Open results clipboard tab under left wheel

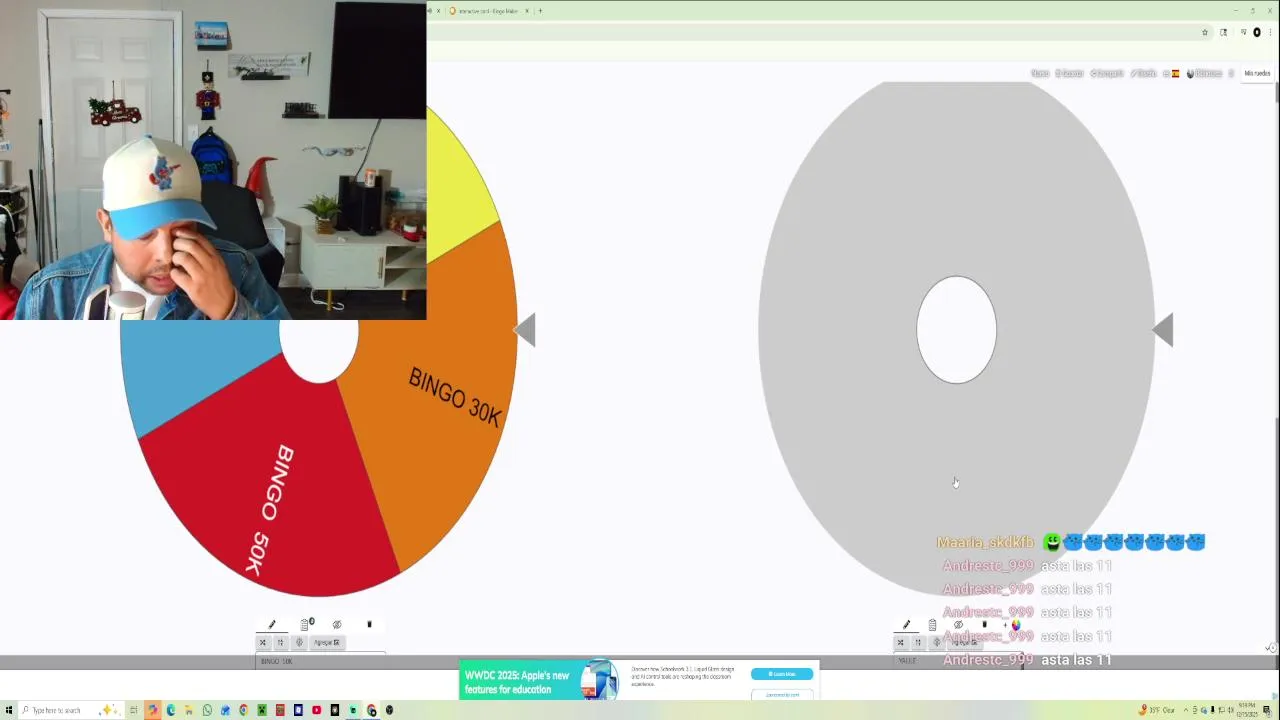tap(306, 625)
